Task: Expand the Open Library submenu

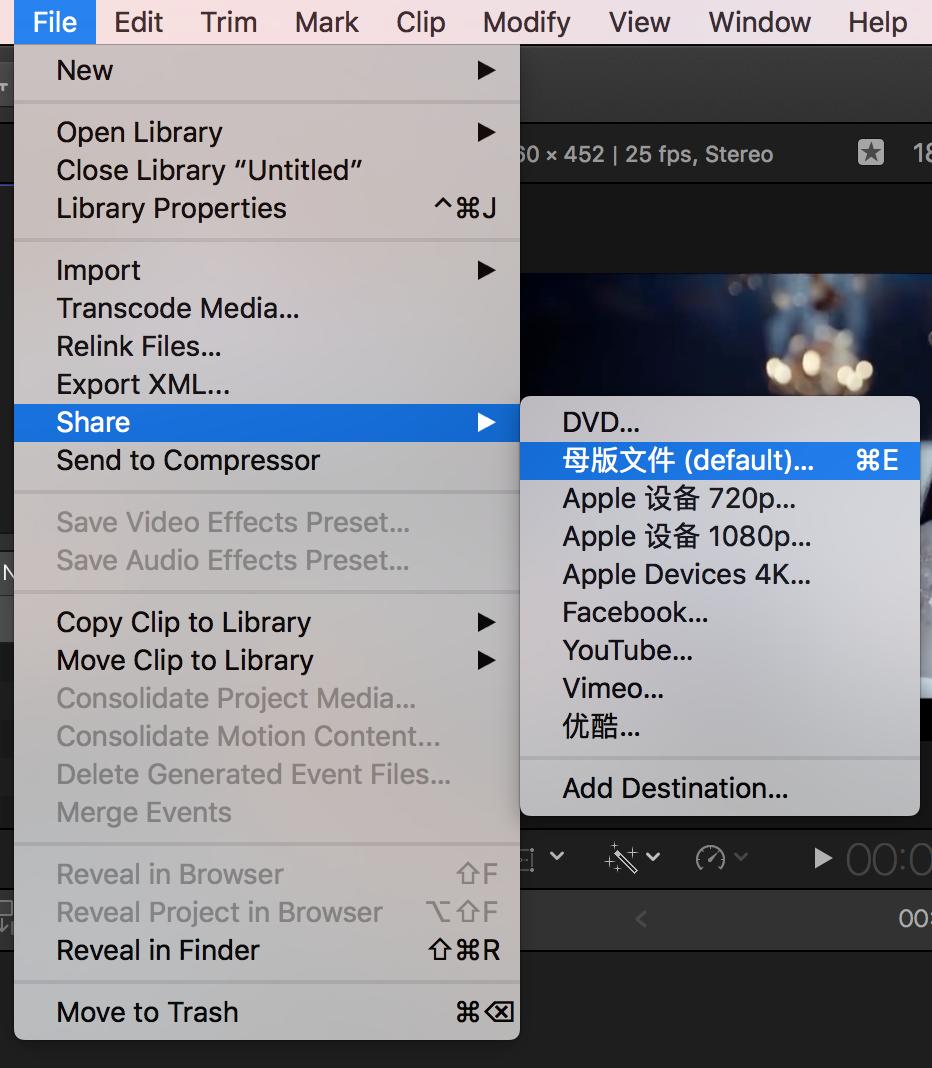Action: click(x=266, y=132)
